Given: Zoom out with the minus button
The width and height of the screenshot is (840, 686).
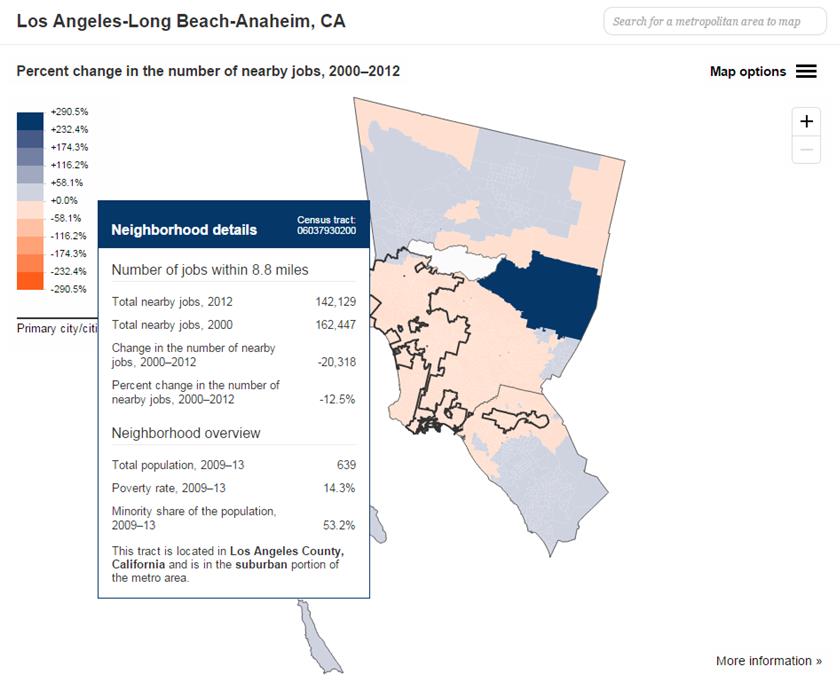Looking at the screenshot, I should (806, 150).
